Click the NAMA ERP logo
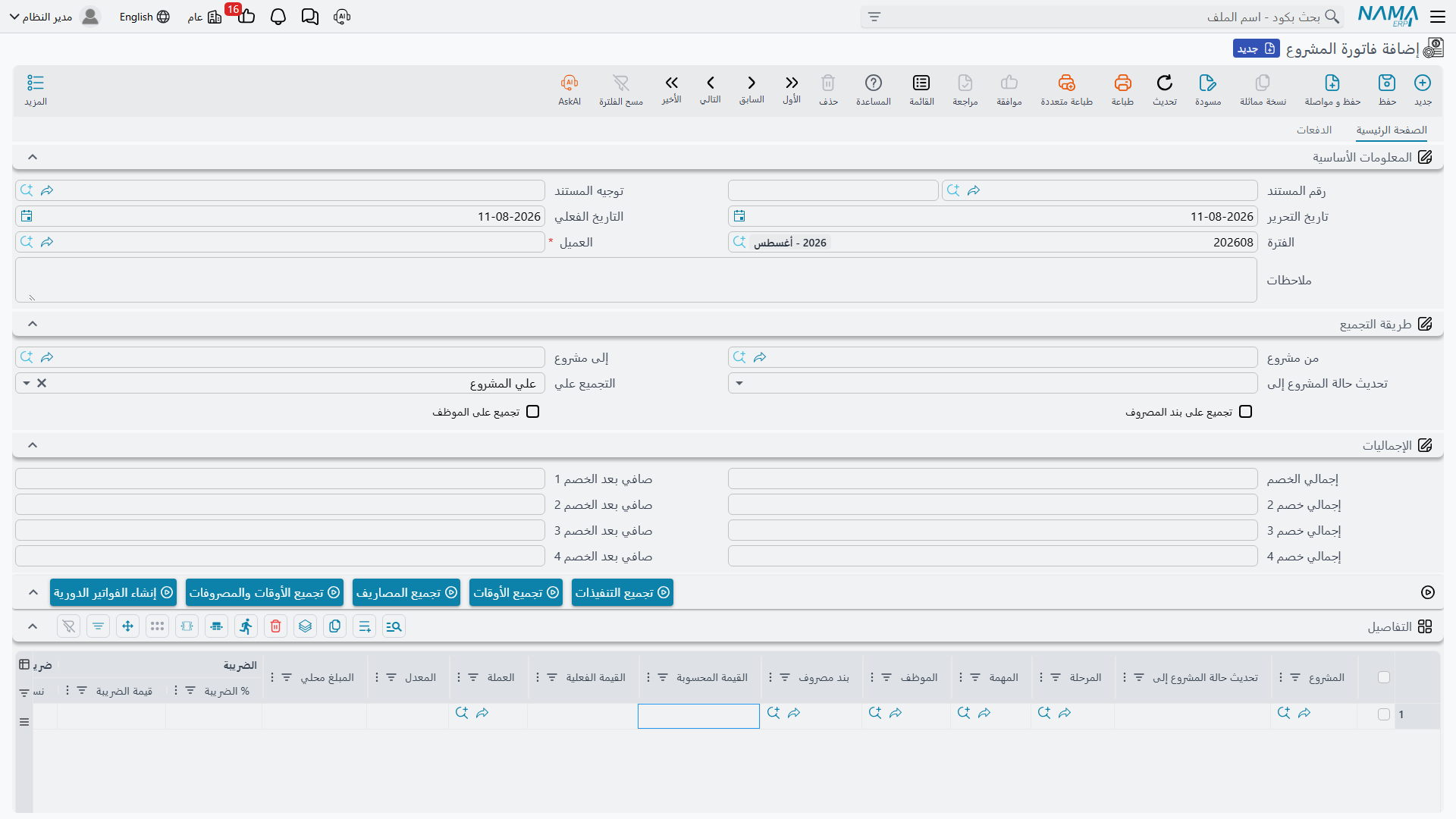Screen dimensions: 1456x819 pyautogui.click(x=1388, y=16)
